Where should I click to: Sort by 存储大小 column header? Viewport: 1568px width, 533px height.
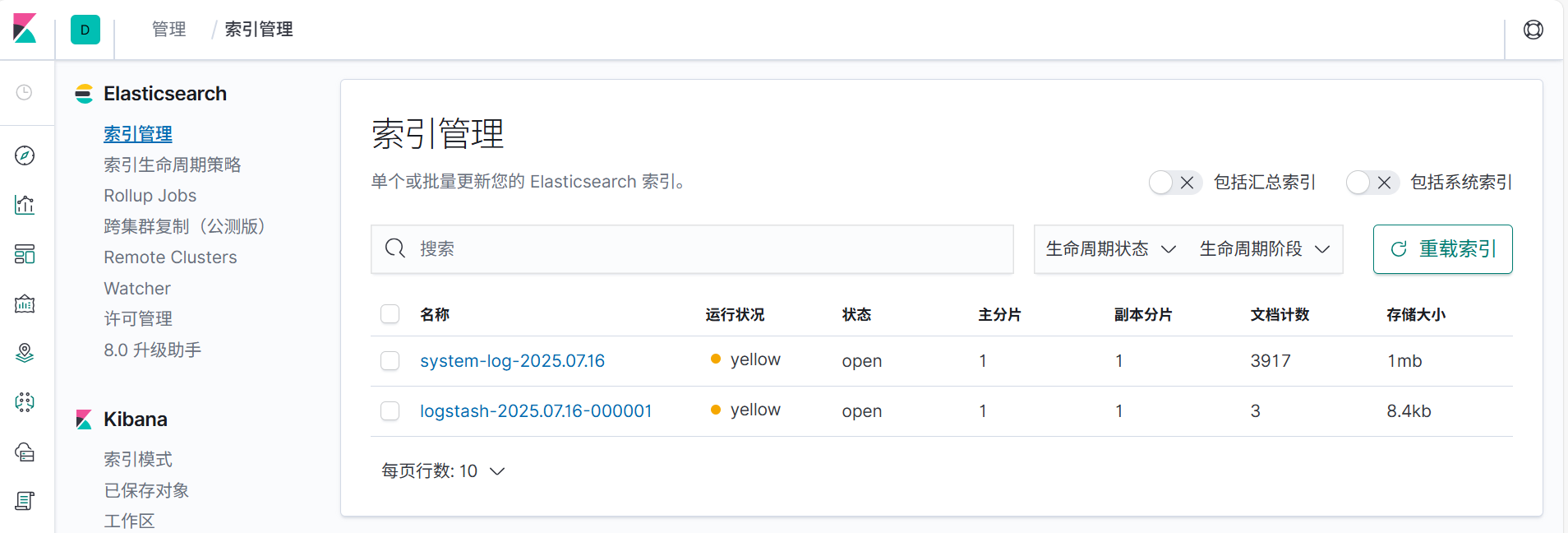click(1416, 314)
